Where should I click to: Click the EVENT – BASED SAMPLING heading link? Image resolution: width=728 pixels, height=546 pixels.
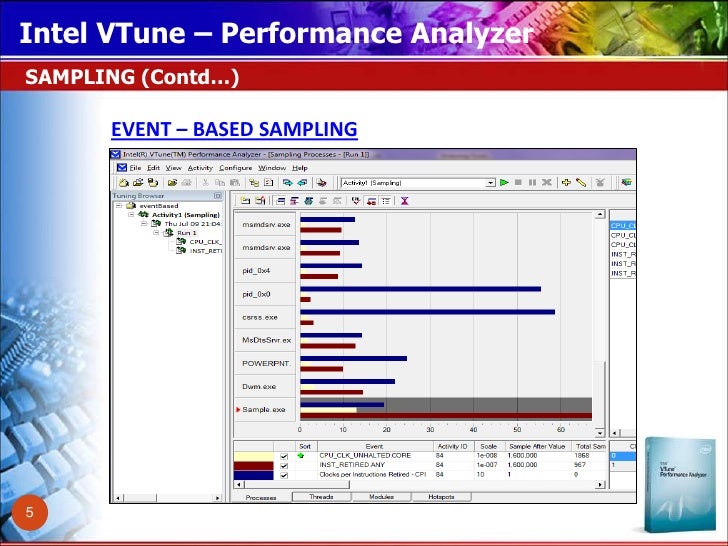click(234, 129)
